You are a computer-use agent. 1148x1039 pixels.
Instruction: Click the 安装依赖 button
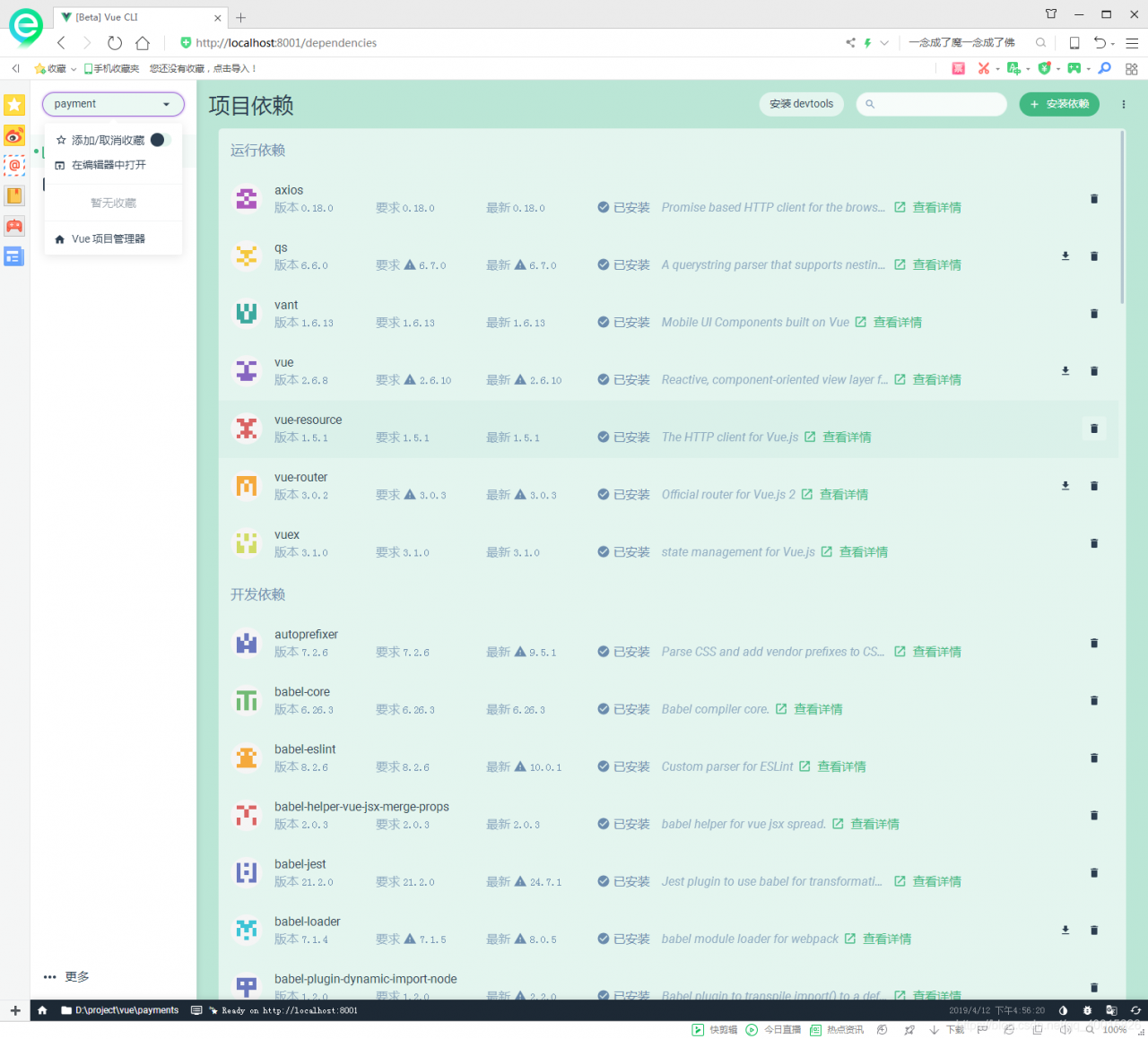1059,104
